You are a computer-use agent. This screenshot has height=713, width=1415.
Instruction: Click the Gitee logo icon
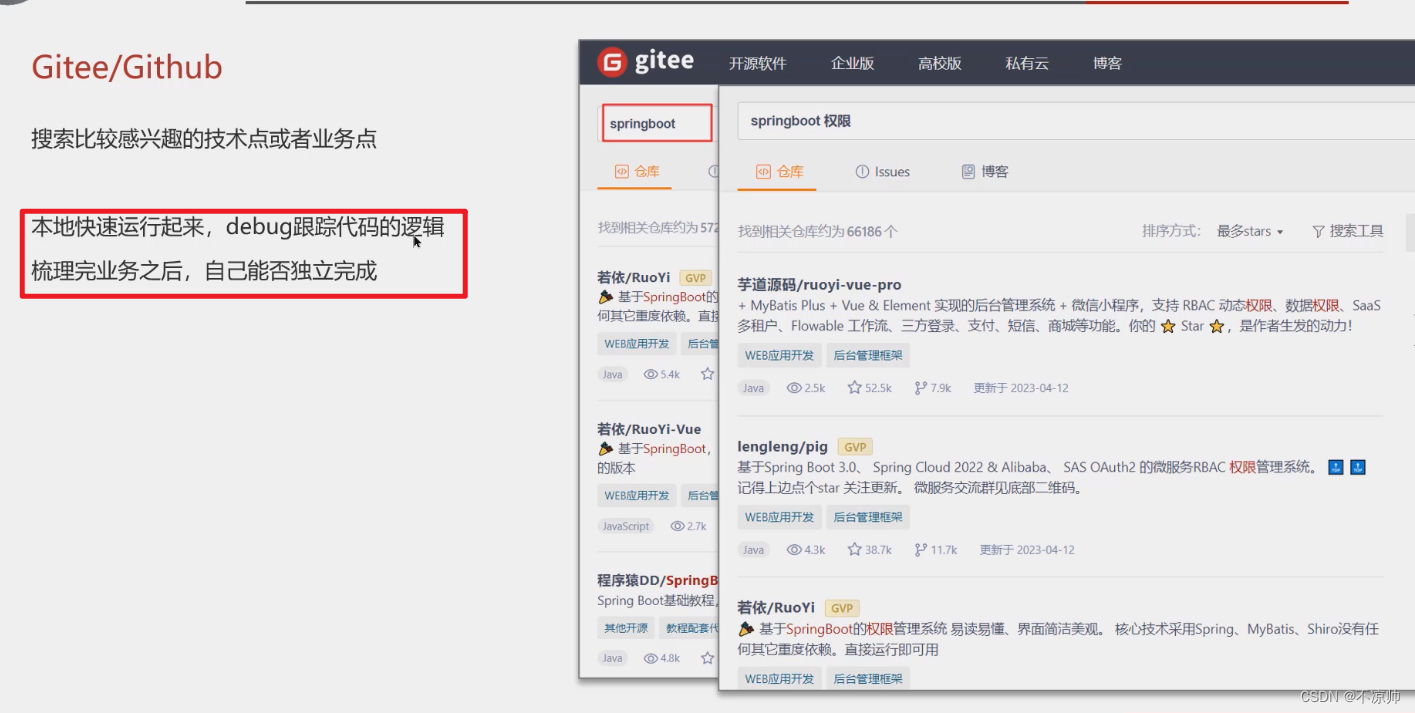point(611,62)
